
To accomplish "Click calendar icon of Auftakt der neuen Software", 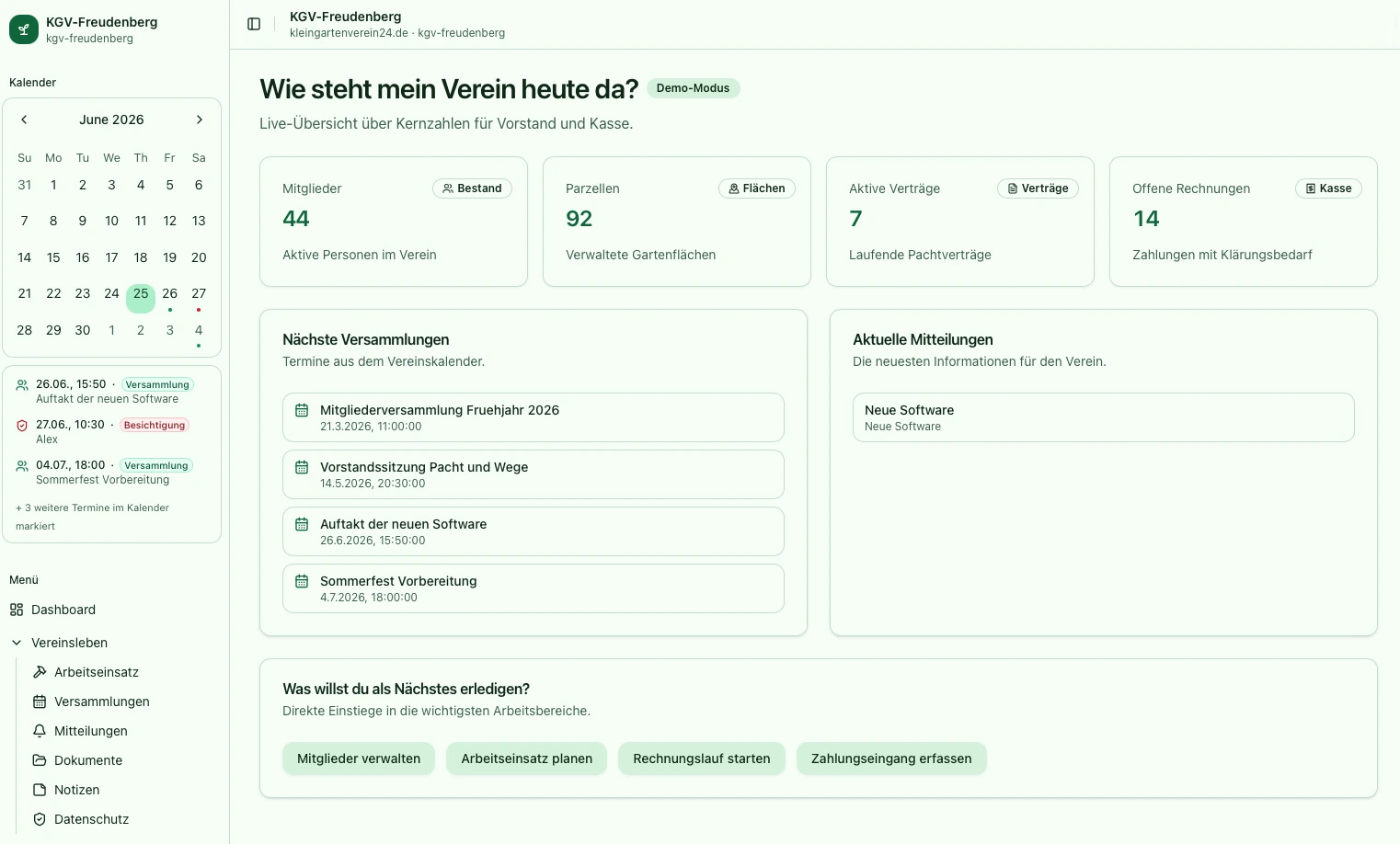I will pyautogui.click(x=302, y=524).
